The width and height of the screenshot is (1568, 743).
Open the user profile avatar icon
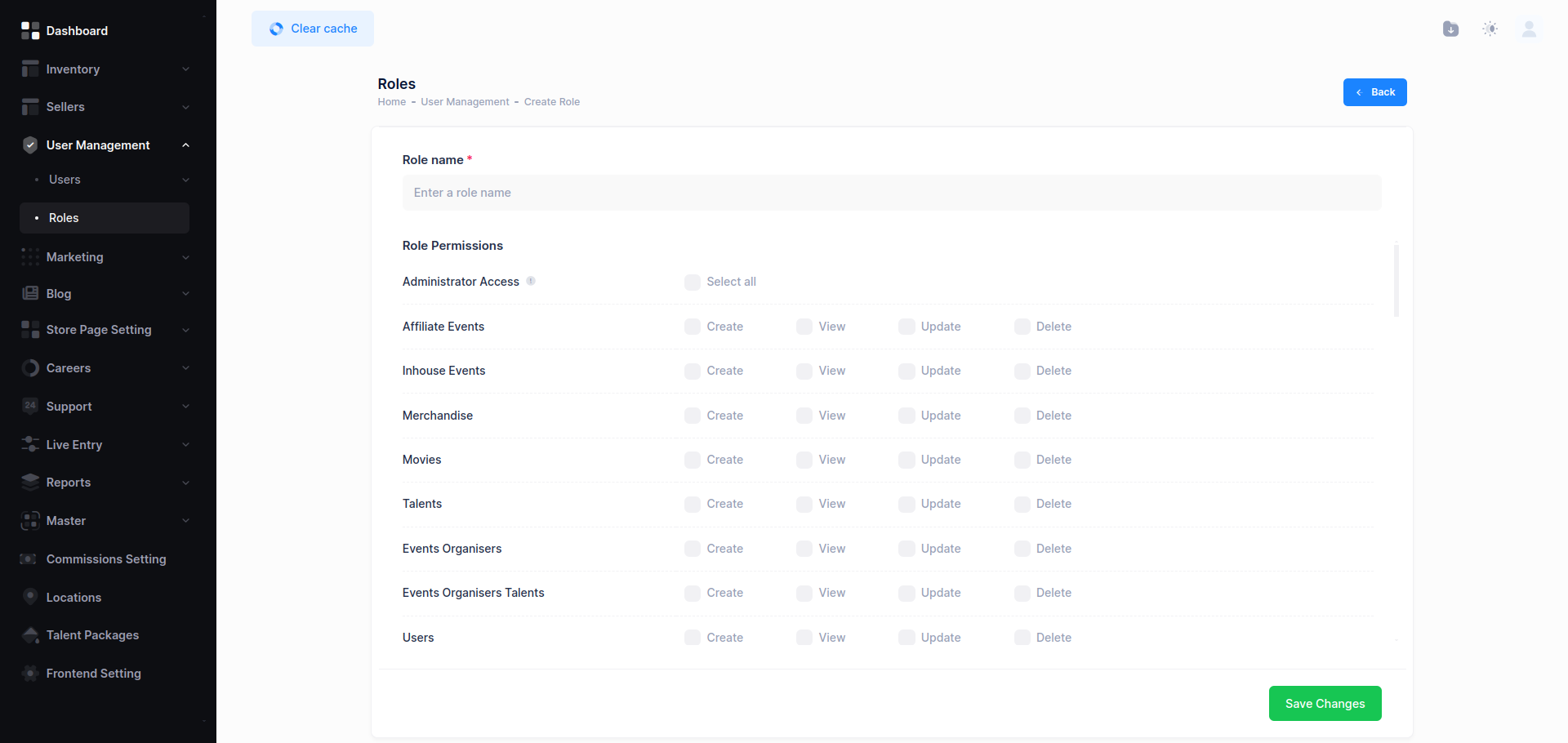(1529, 29)
